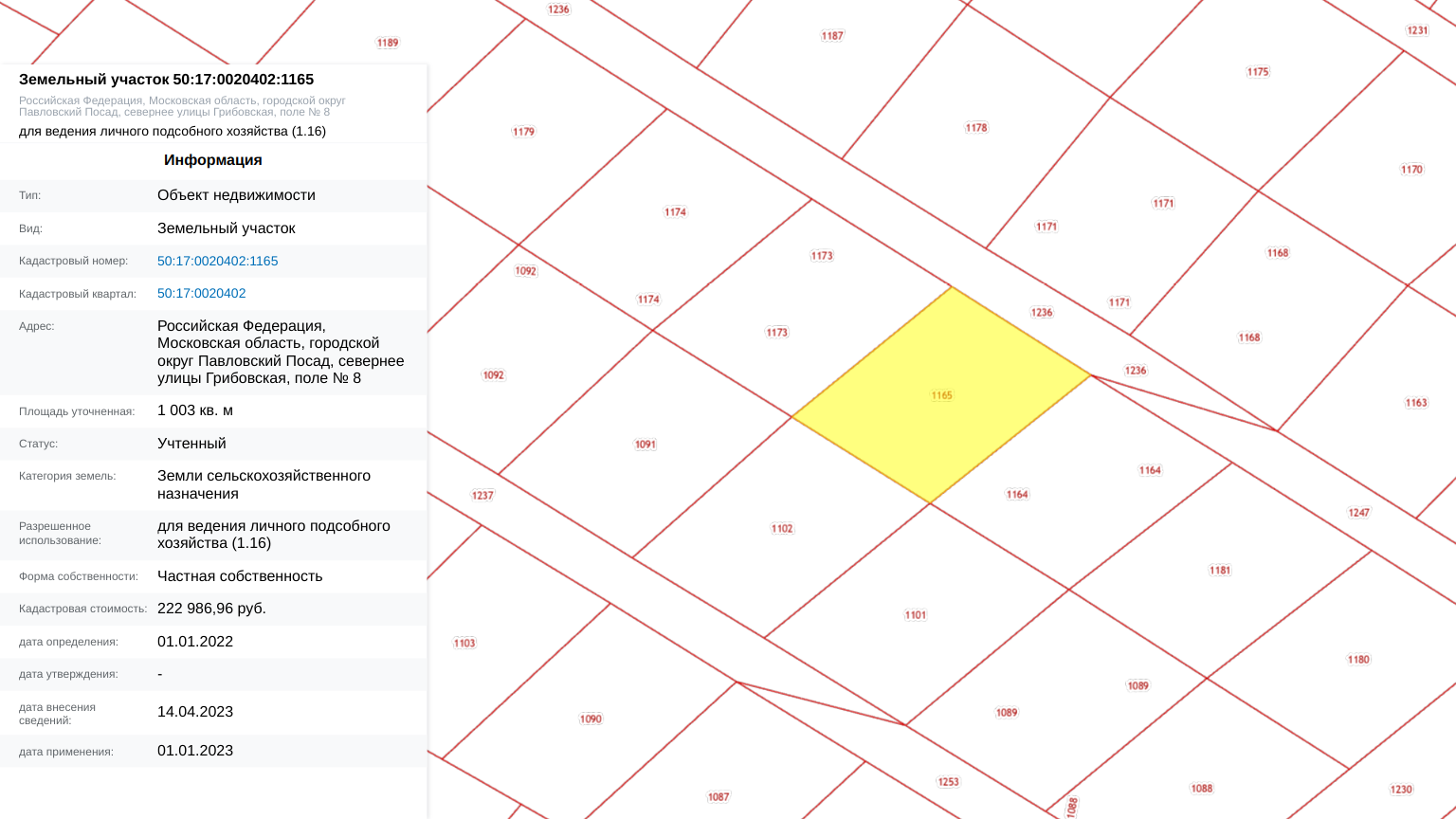This screenshot has height=819, width=1456.
Task: Select the yellow highlighted parcel 1165
Action: [941, 395]
